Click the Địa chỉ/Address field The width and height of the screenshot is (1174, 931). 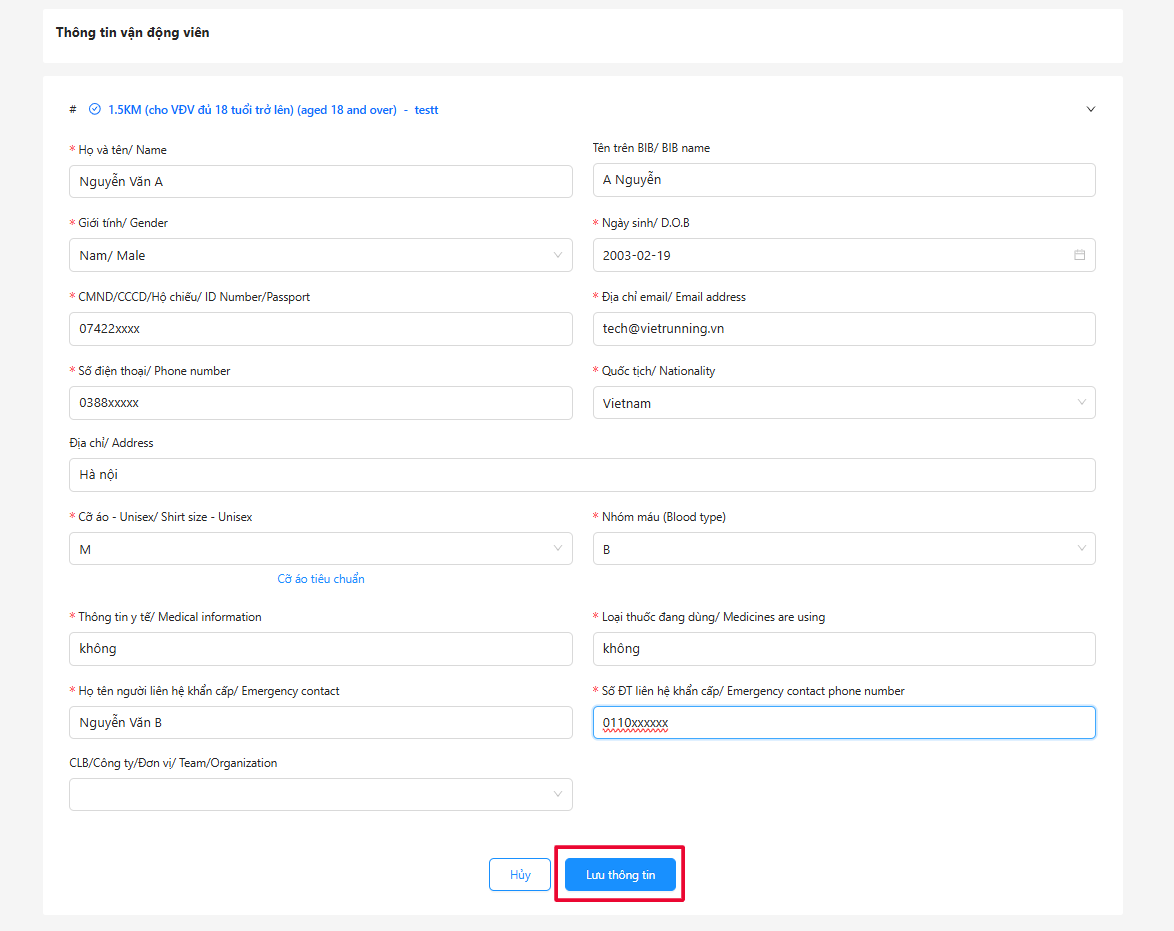point(581,475)
